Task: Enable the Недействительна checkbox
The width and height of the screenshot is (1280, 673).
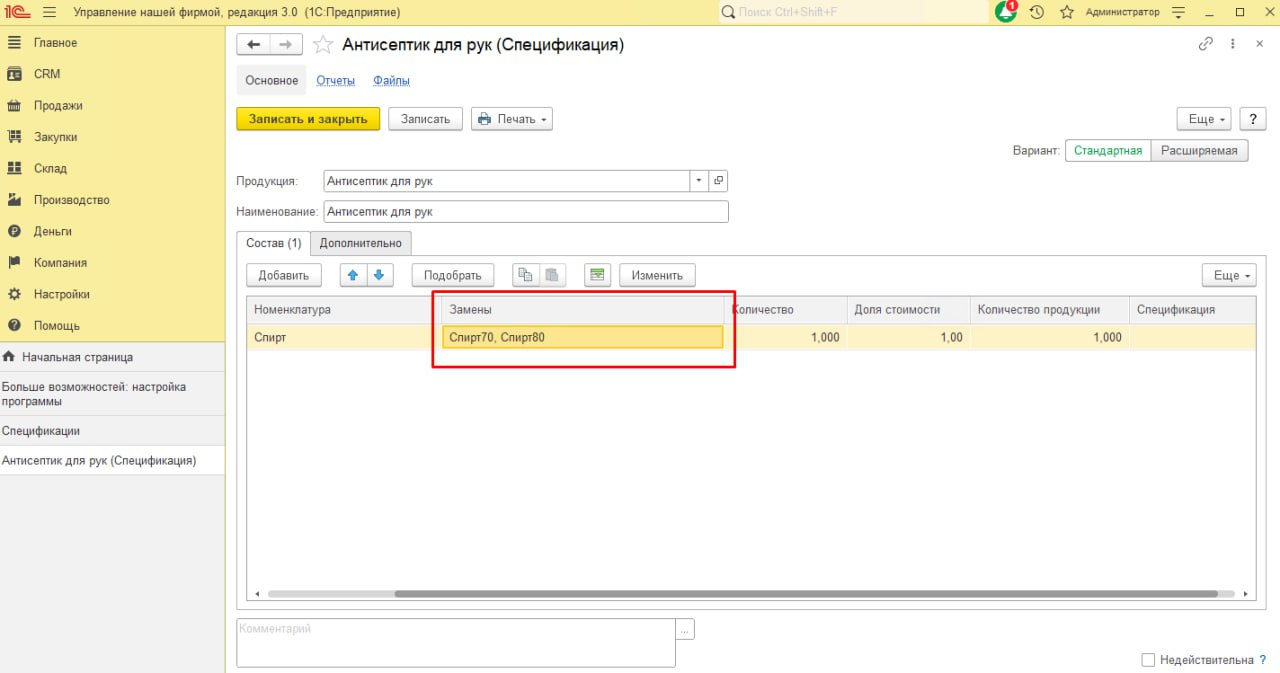Action: [1148, 660]
